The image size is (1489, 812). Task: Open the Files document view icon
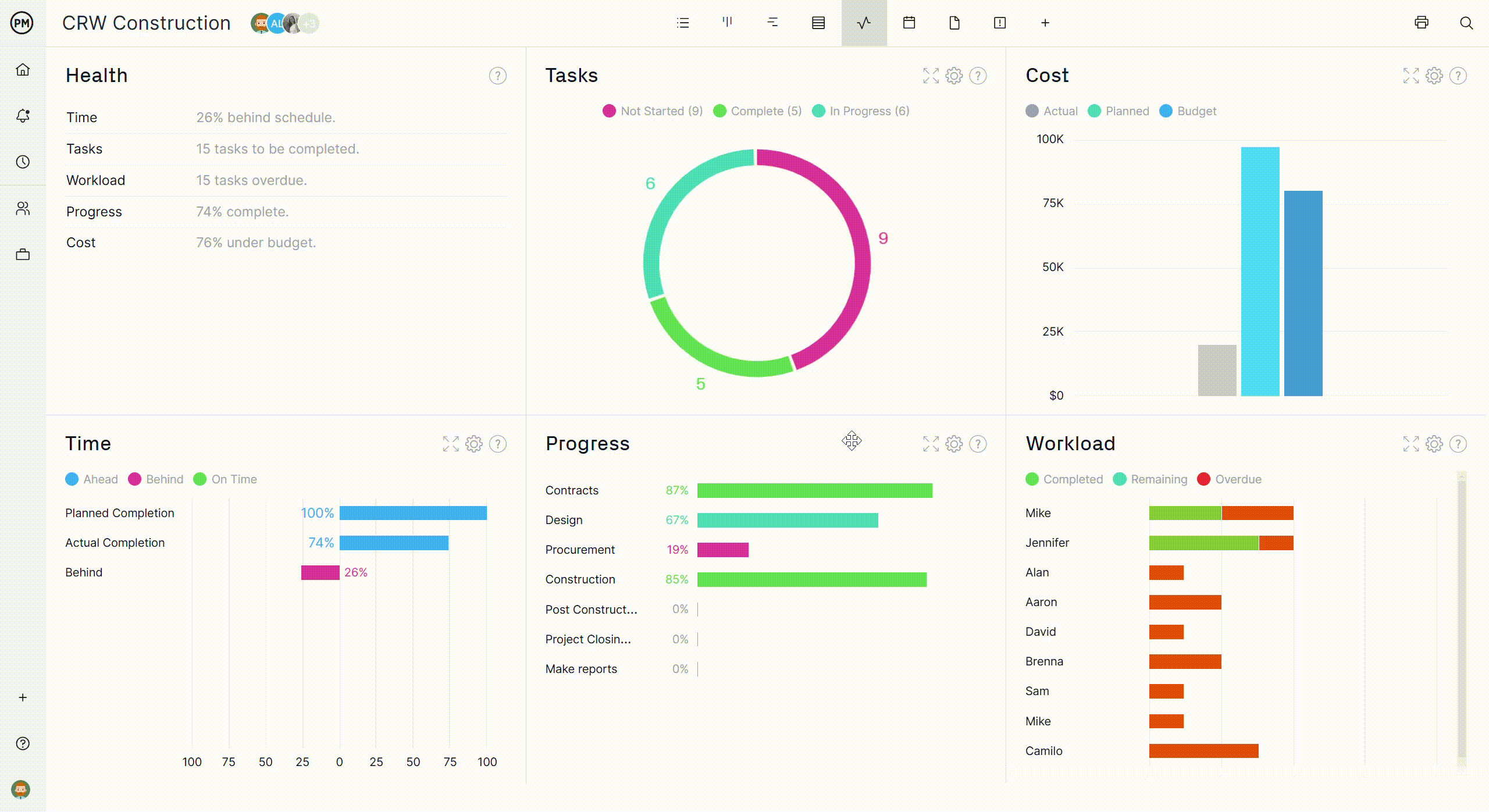954,23
